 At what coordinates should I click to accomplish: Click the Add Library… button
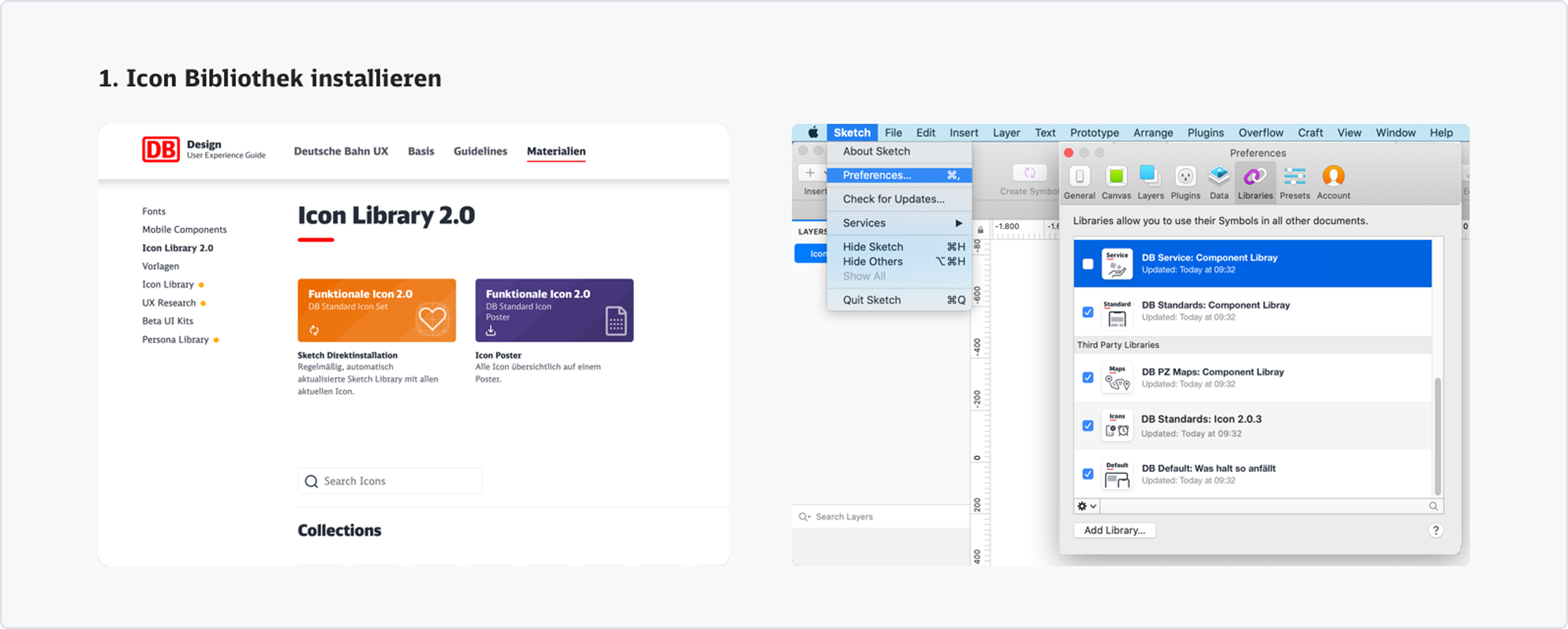(x=1114, y=531)
